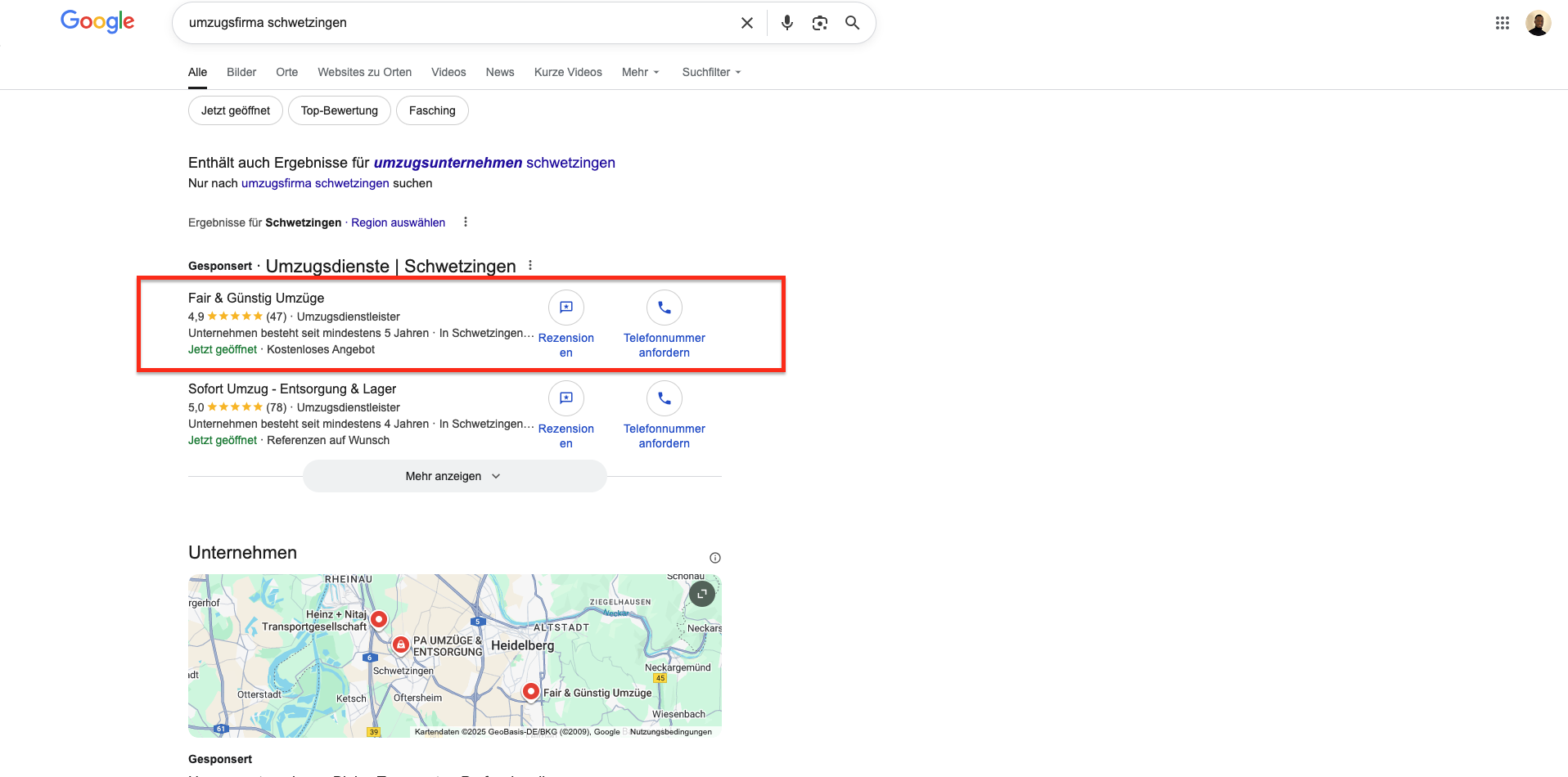Click the Heidelberg label on the map
This screenshot has width=1568, height=777.
pos(522,645)
